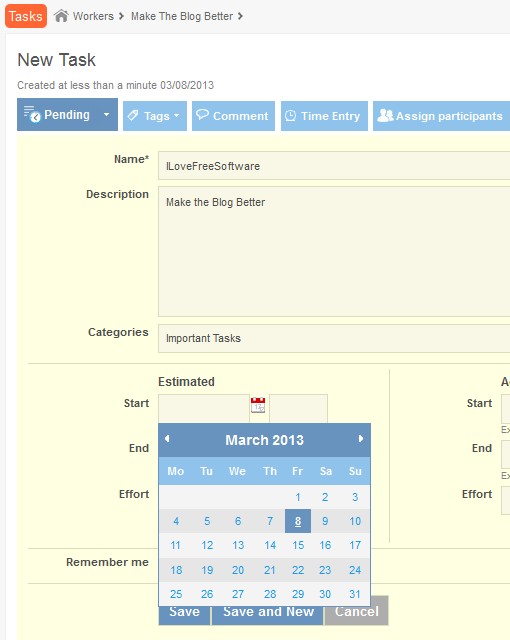The height and width of the screenshot is (640, 510).
Task: Select March 30 in calendar
Action: pos(325,594)
